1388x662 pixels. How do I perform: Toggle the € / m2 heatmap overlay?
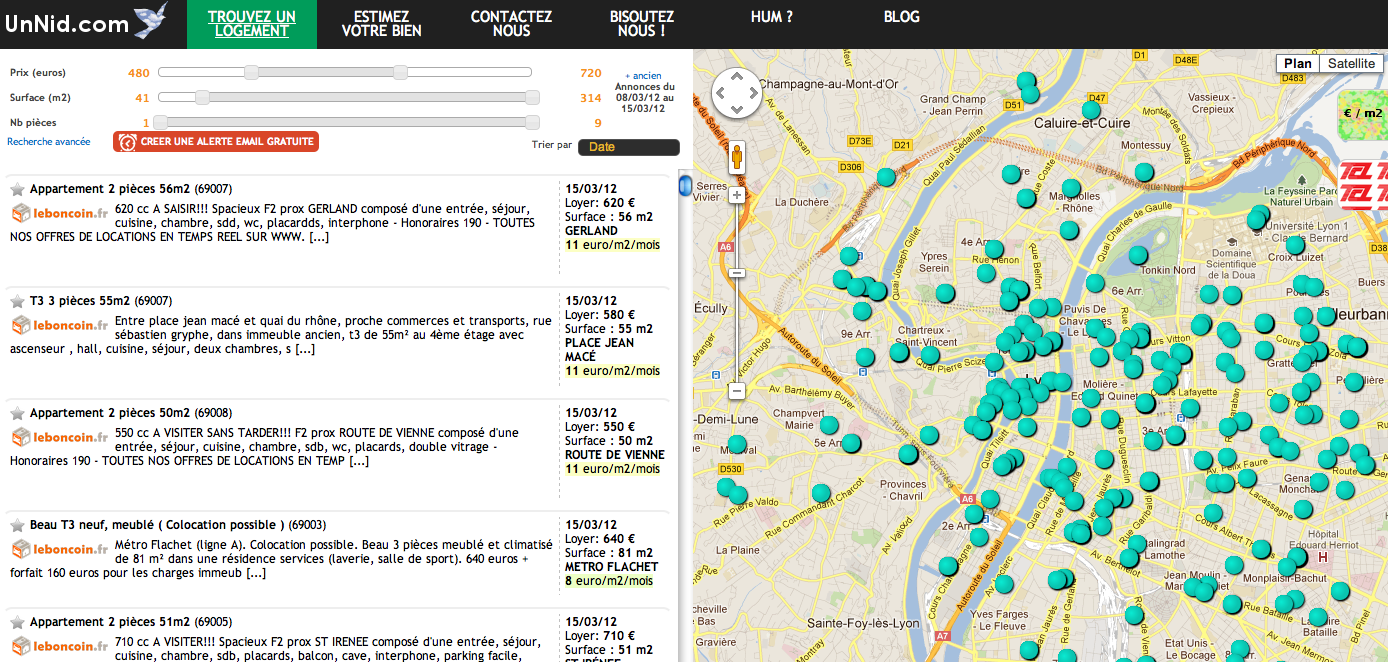(x=1362, y=114)
